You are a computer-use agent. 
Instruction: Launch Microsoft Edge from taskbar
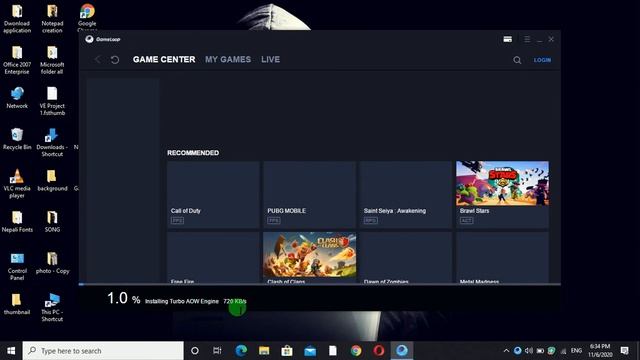point(241,351)
